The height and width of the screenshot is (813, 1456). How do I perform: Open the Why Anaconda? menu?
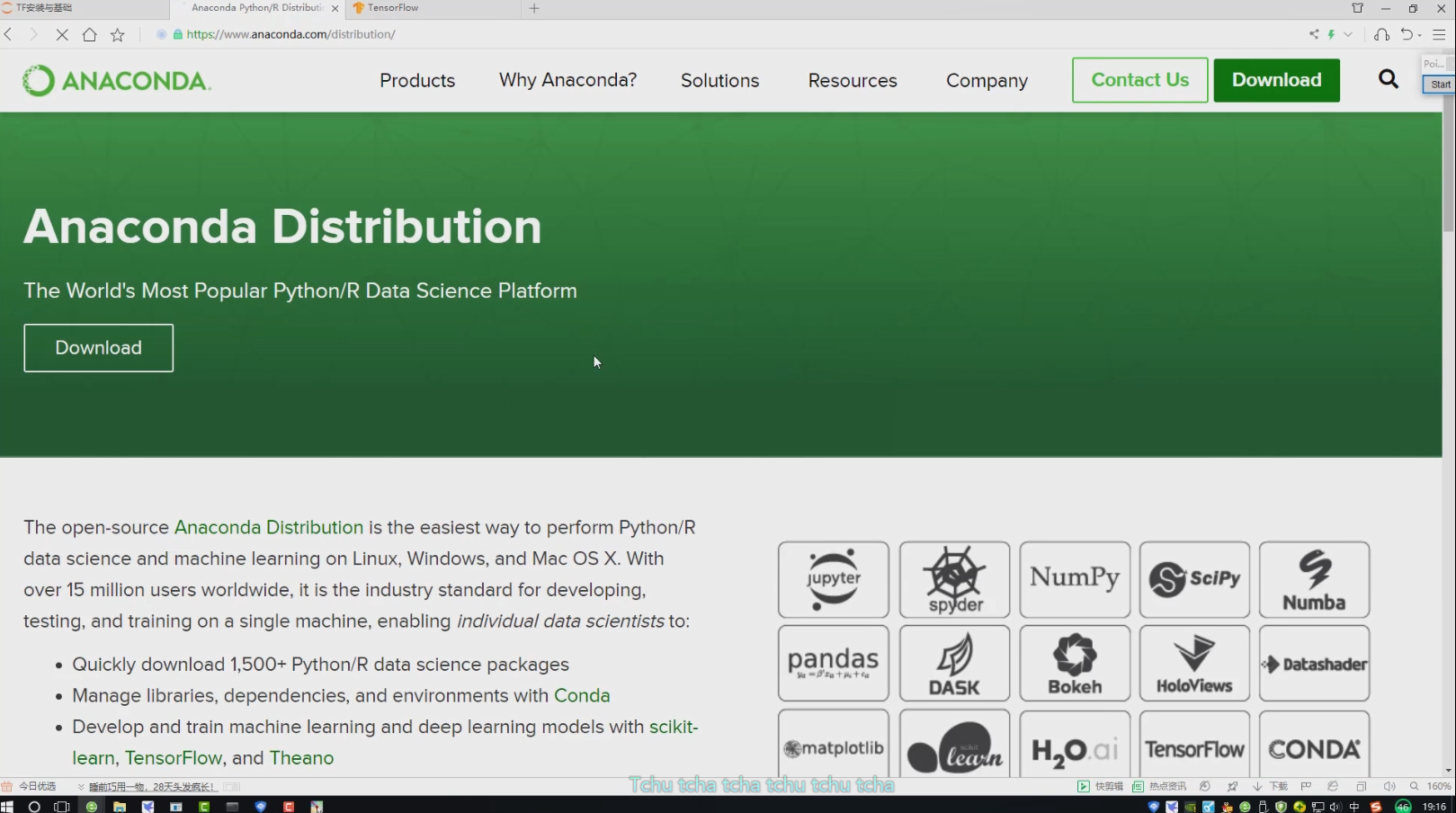point(567,80)
